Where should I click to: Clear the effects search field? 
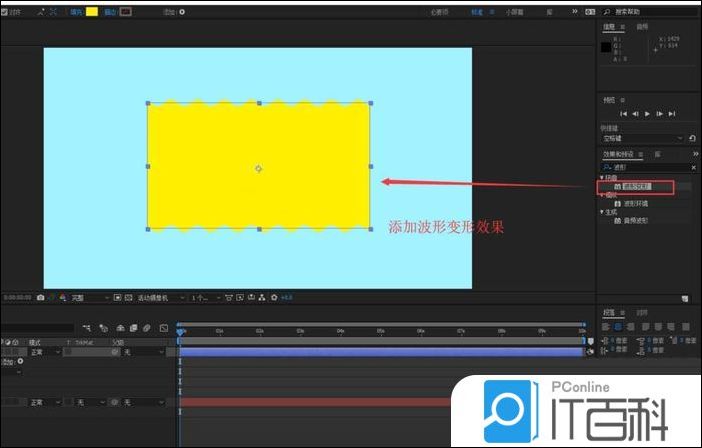click(694, 167)
